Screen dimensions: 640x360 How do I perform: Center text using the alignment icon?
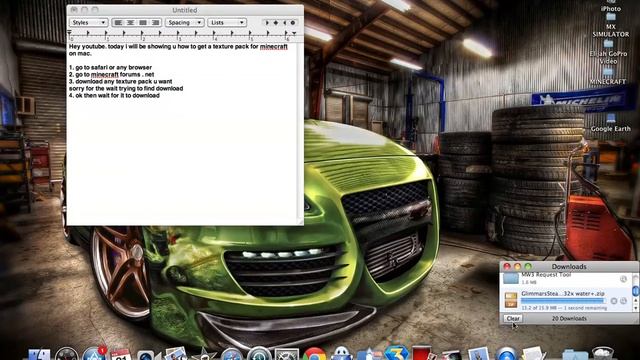click(130, 22)
